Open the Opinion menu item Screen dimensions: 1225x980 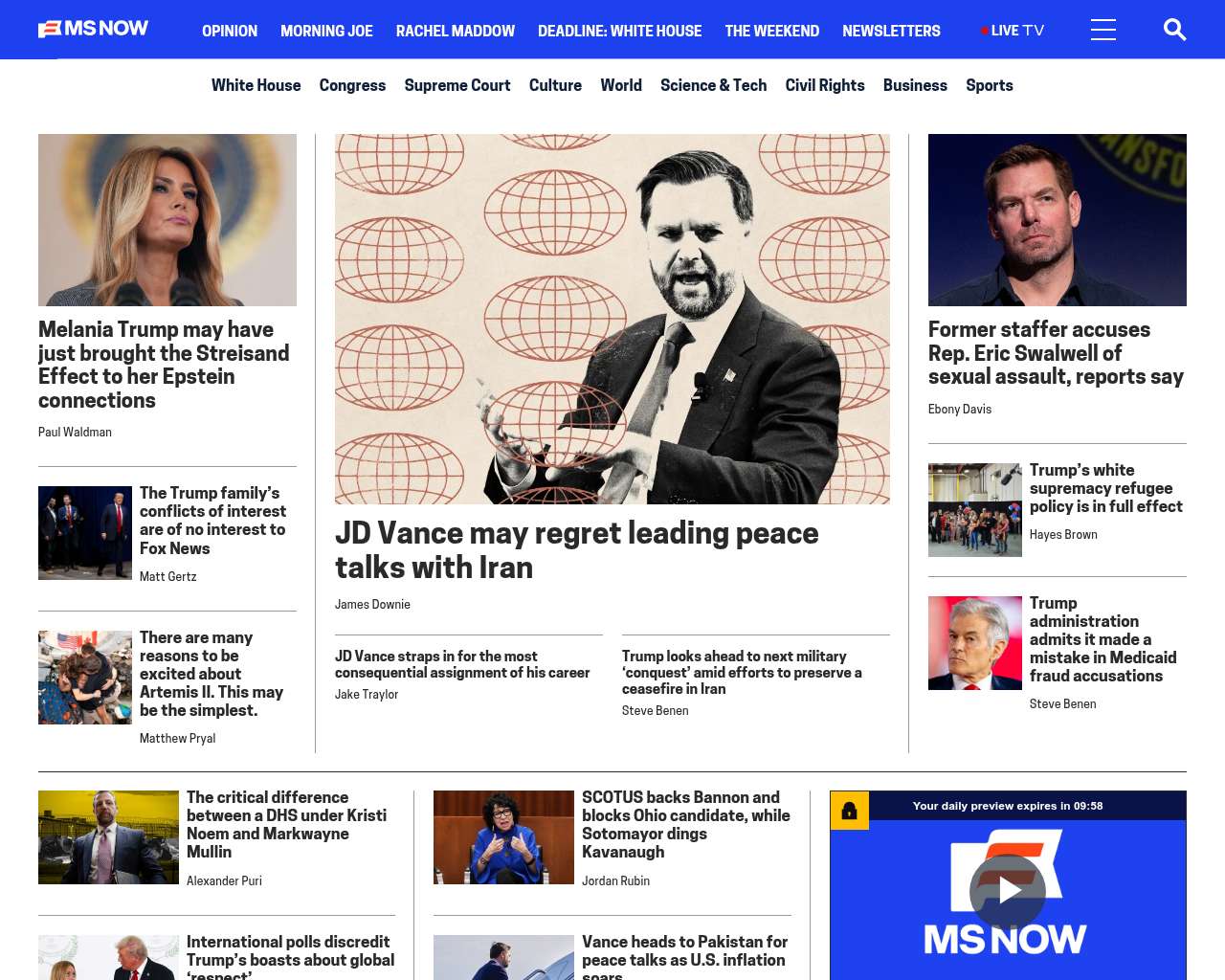tap(230, 31)
